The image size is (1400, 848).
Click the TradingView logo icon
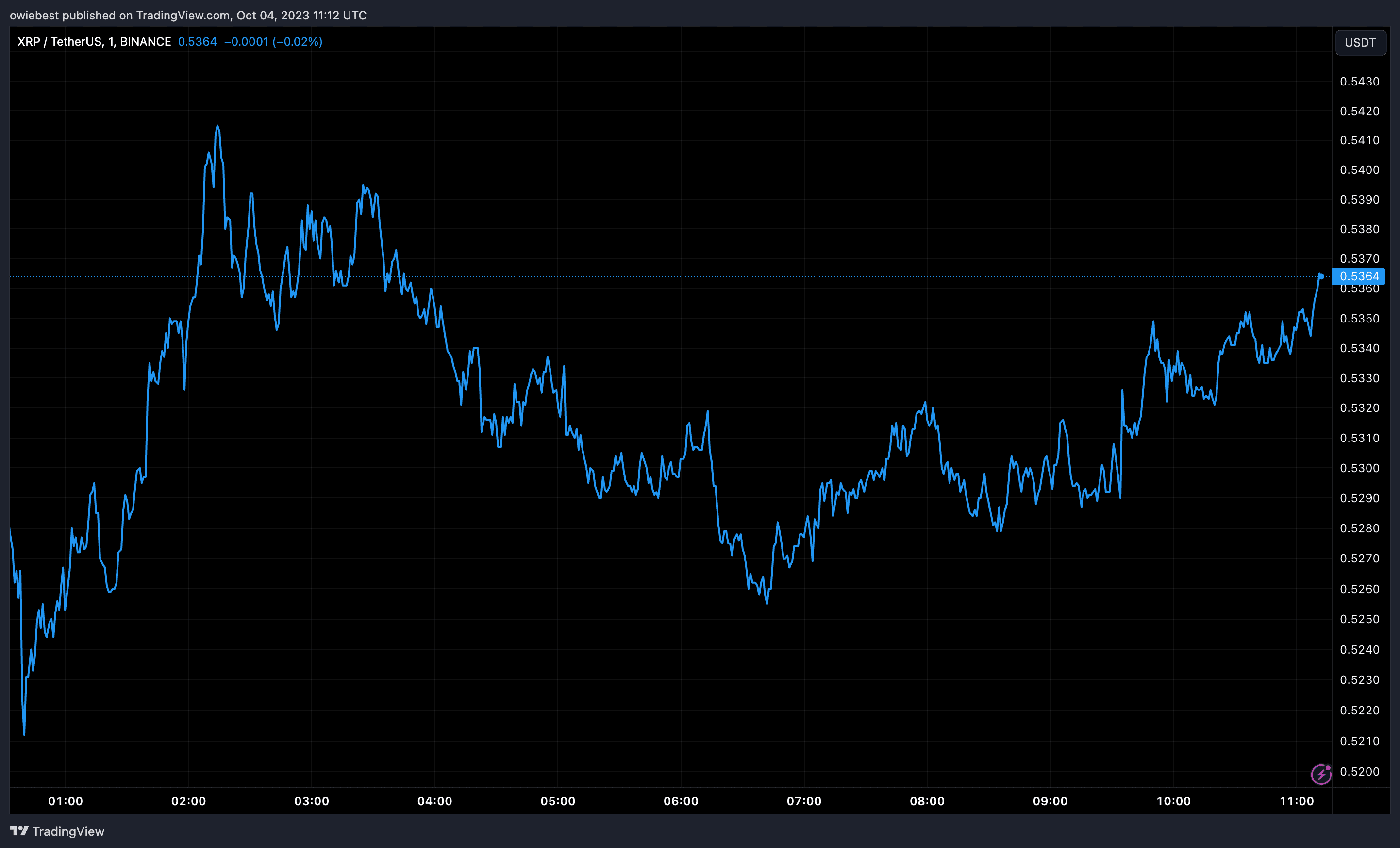[19, 831]
